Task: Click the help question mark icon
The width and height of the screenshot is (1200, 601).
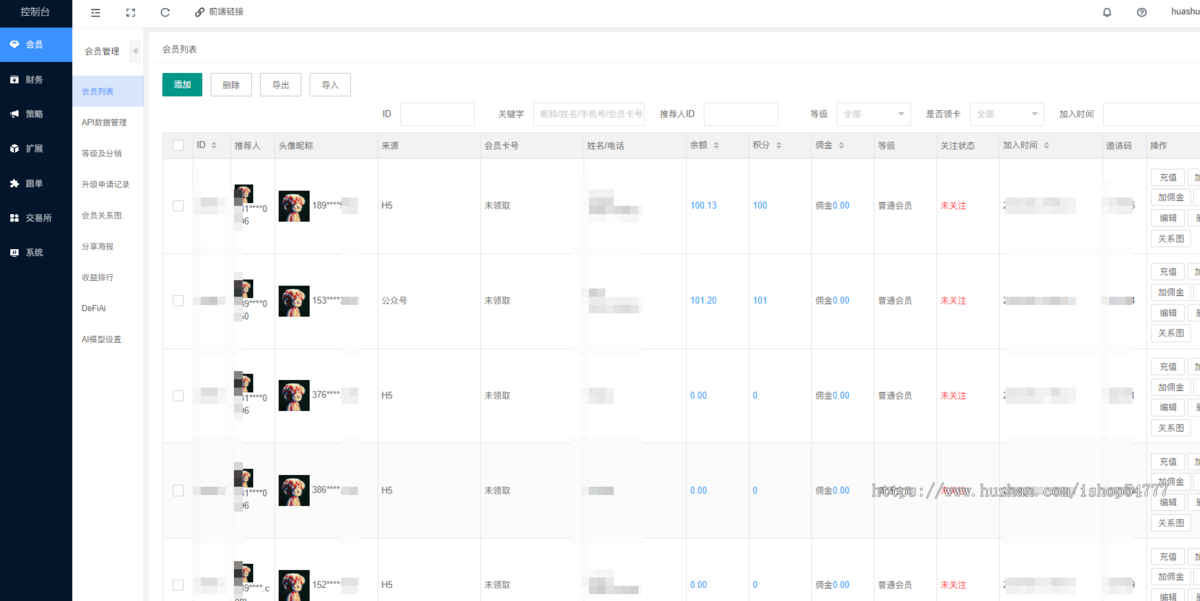Action: click(1142, 12)
